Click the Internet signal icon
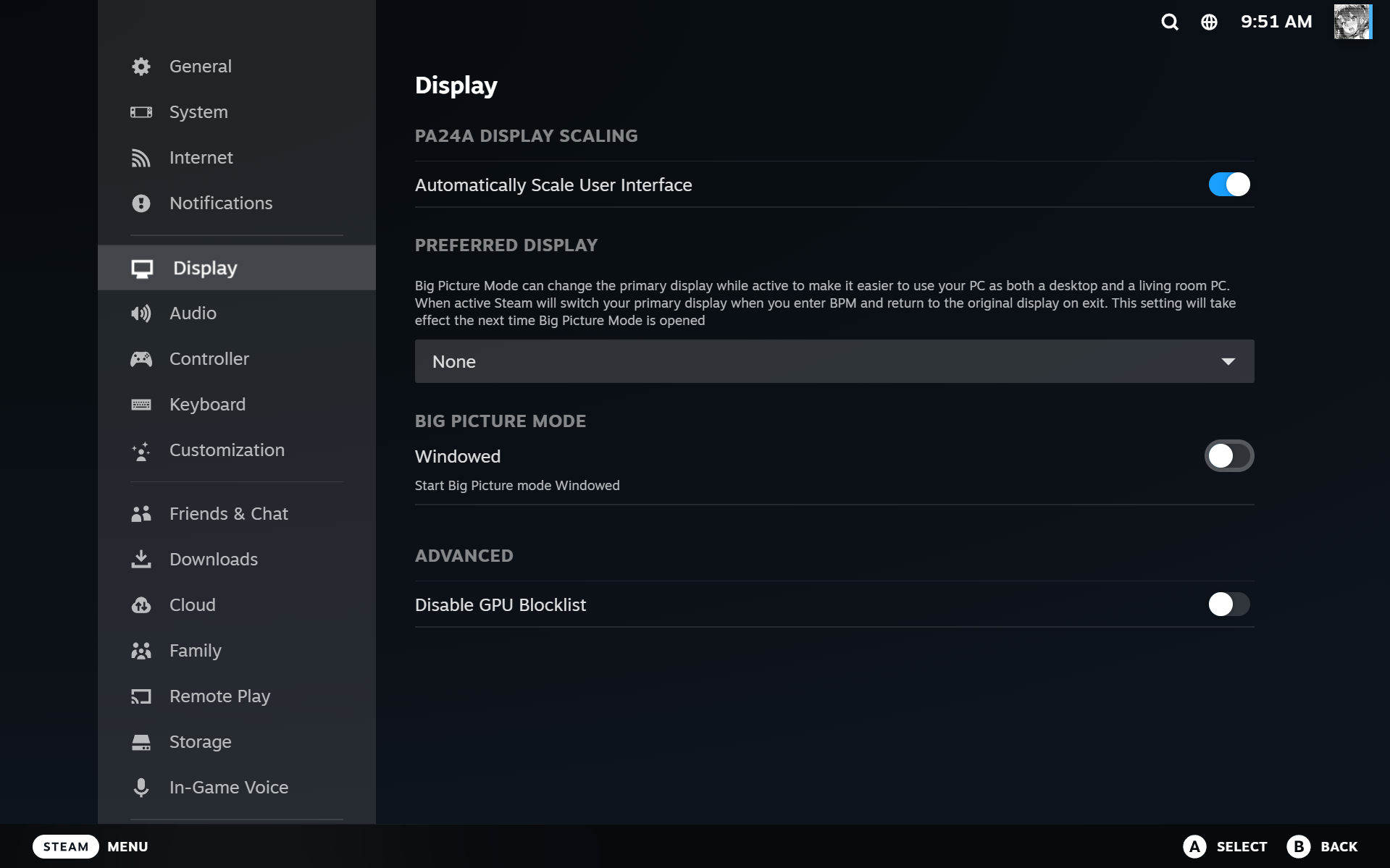Viewport: 1390px width, 868px height. 141,158
